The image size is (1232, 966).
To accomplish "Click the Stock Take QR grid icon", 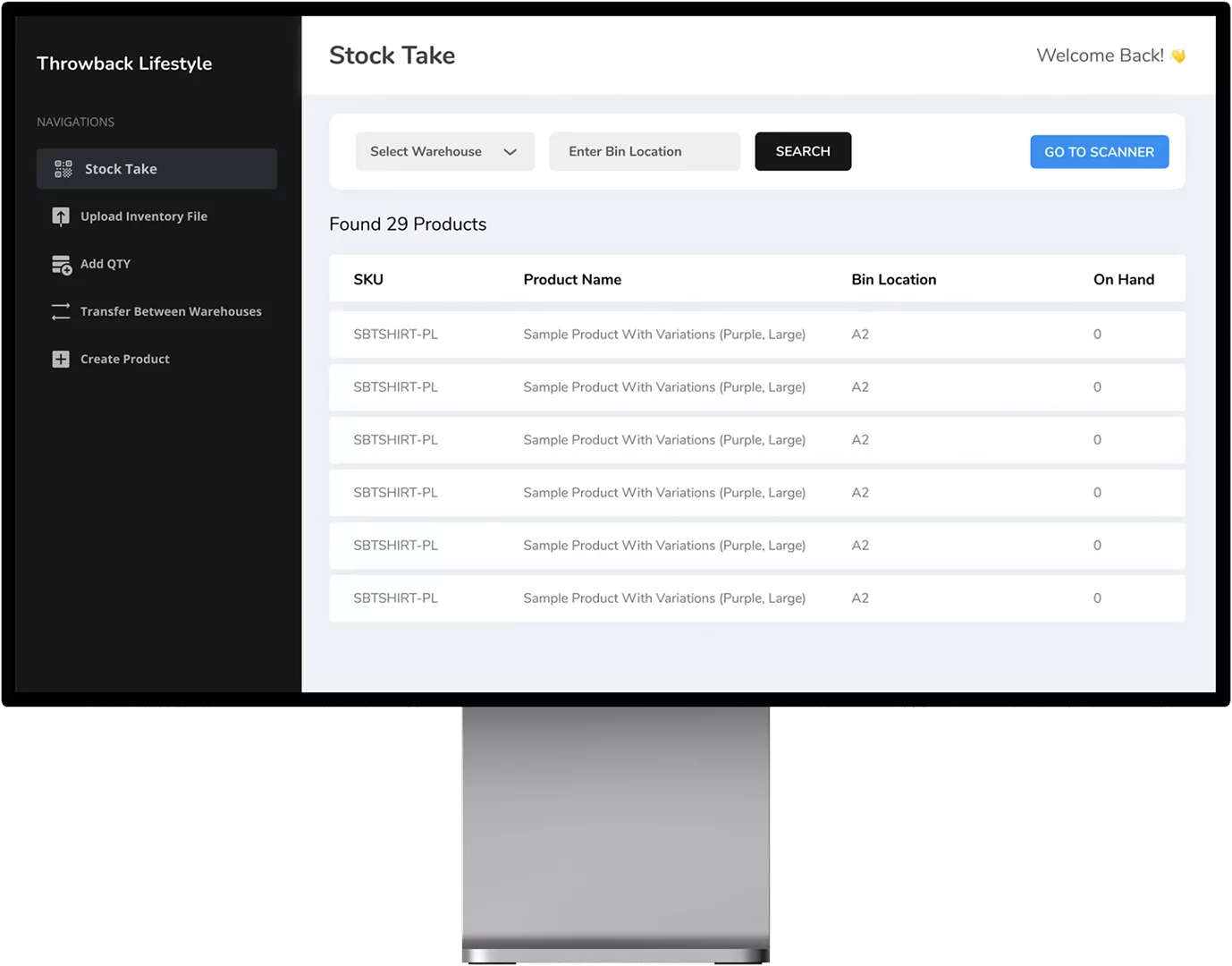I will point(61,168).
